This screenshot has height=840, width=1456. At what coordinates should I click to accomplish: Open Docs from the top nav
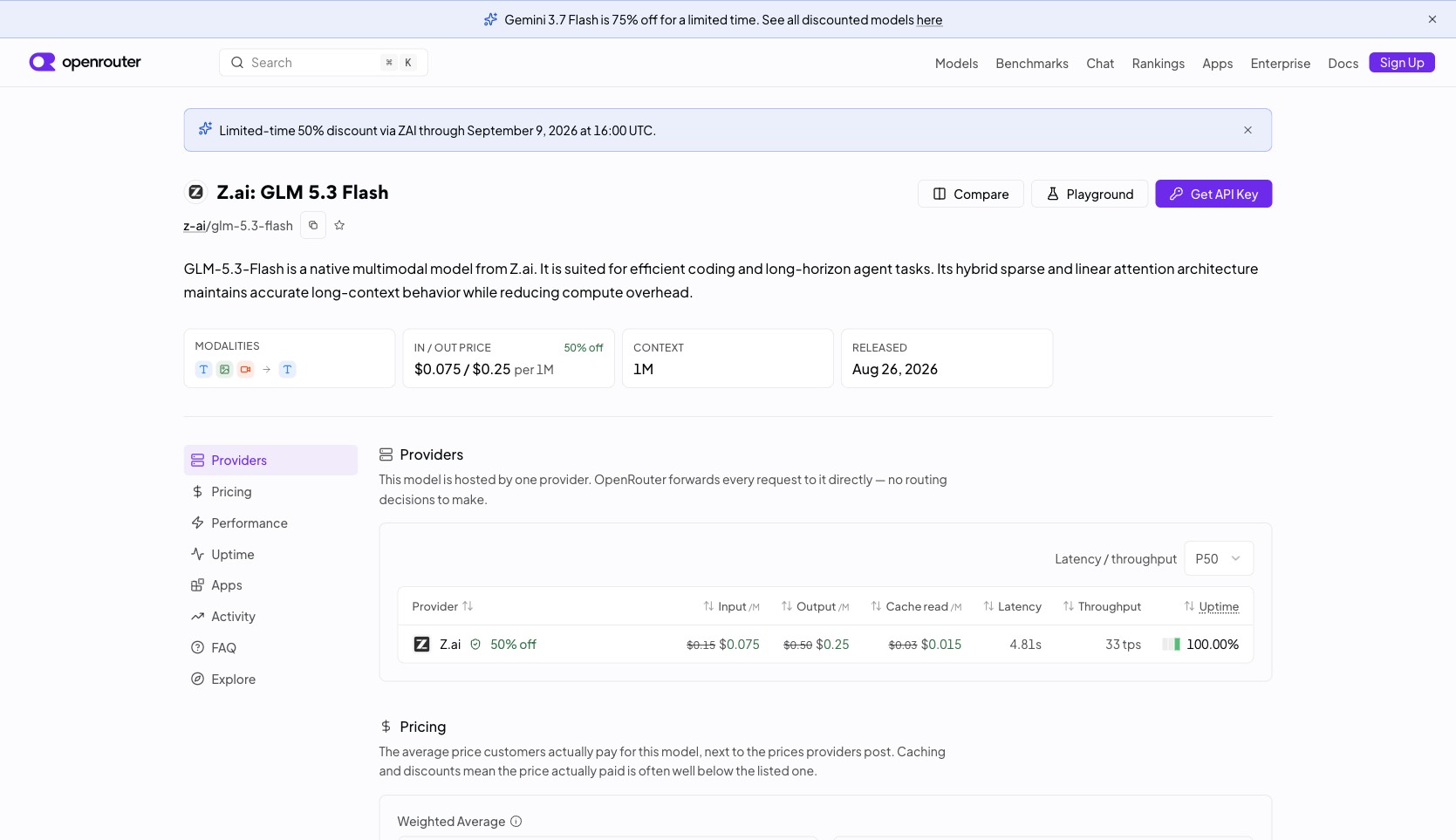tap(1343, 64)
